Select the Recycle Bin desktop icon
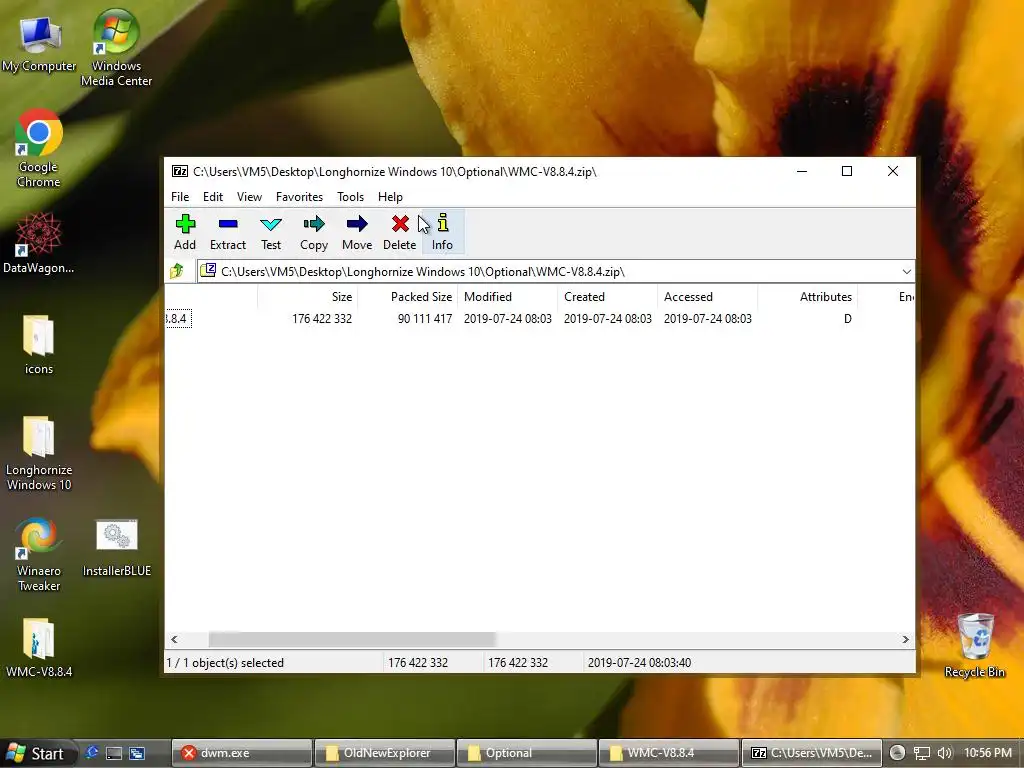 (975, 645)
